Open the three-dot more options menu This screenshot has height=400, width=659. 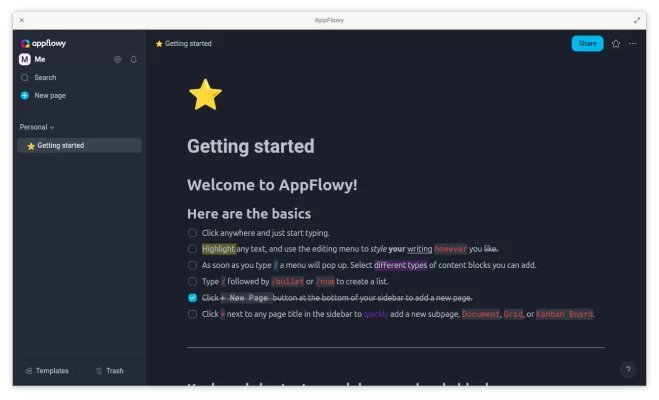pyautogui.click(x=633, y=44)
